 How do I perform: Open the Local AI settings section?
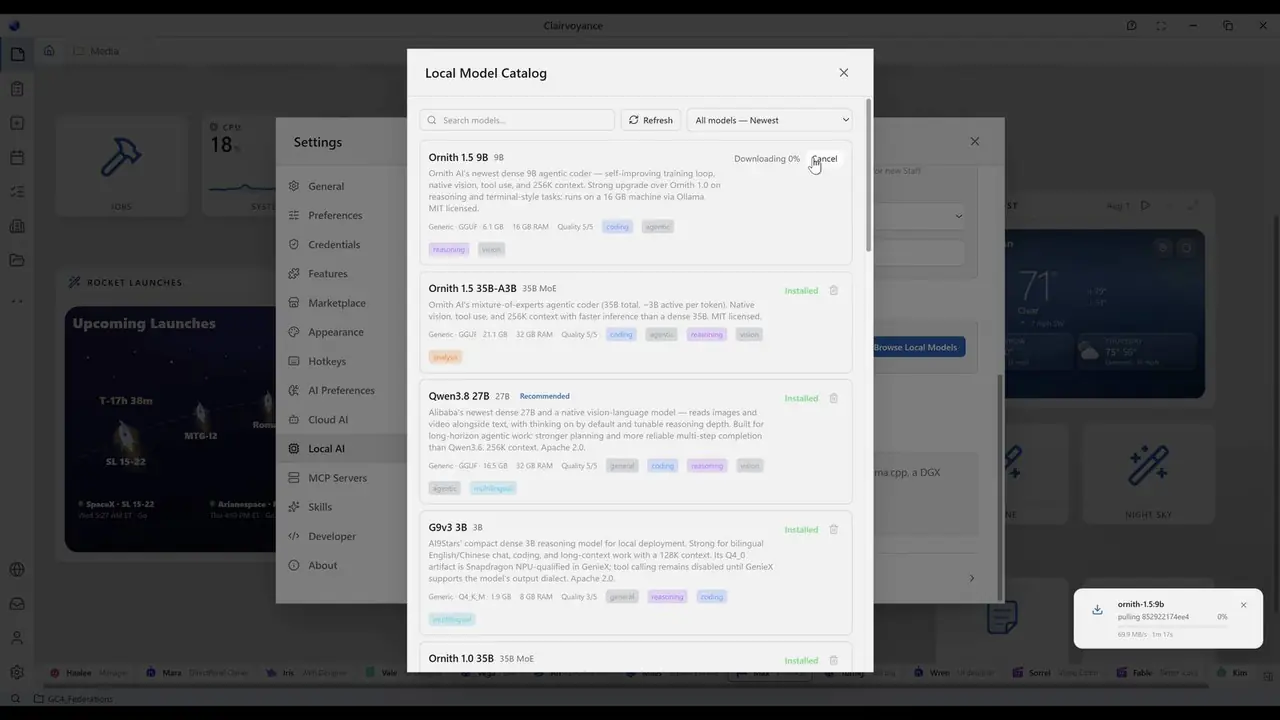click(x=326, y=449)
